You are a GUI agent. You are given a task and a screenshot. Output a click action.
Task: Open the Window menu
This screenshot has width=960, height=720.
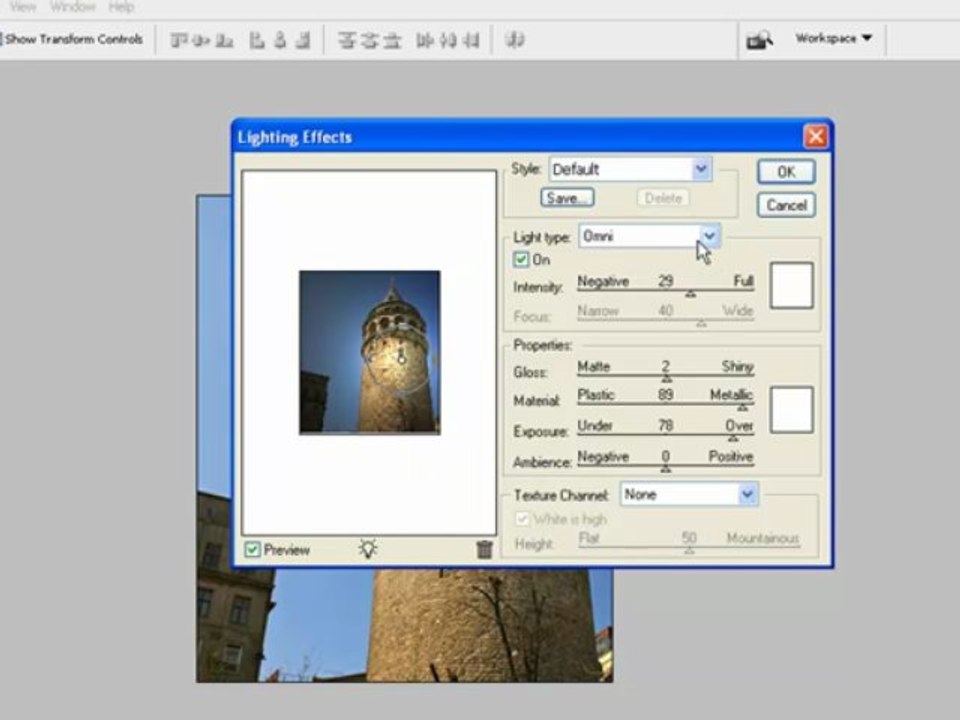point(72,7)
